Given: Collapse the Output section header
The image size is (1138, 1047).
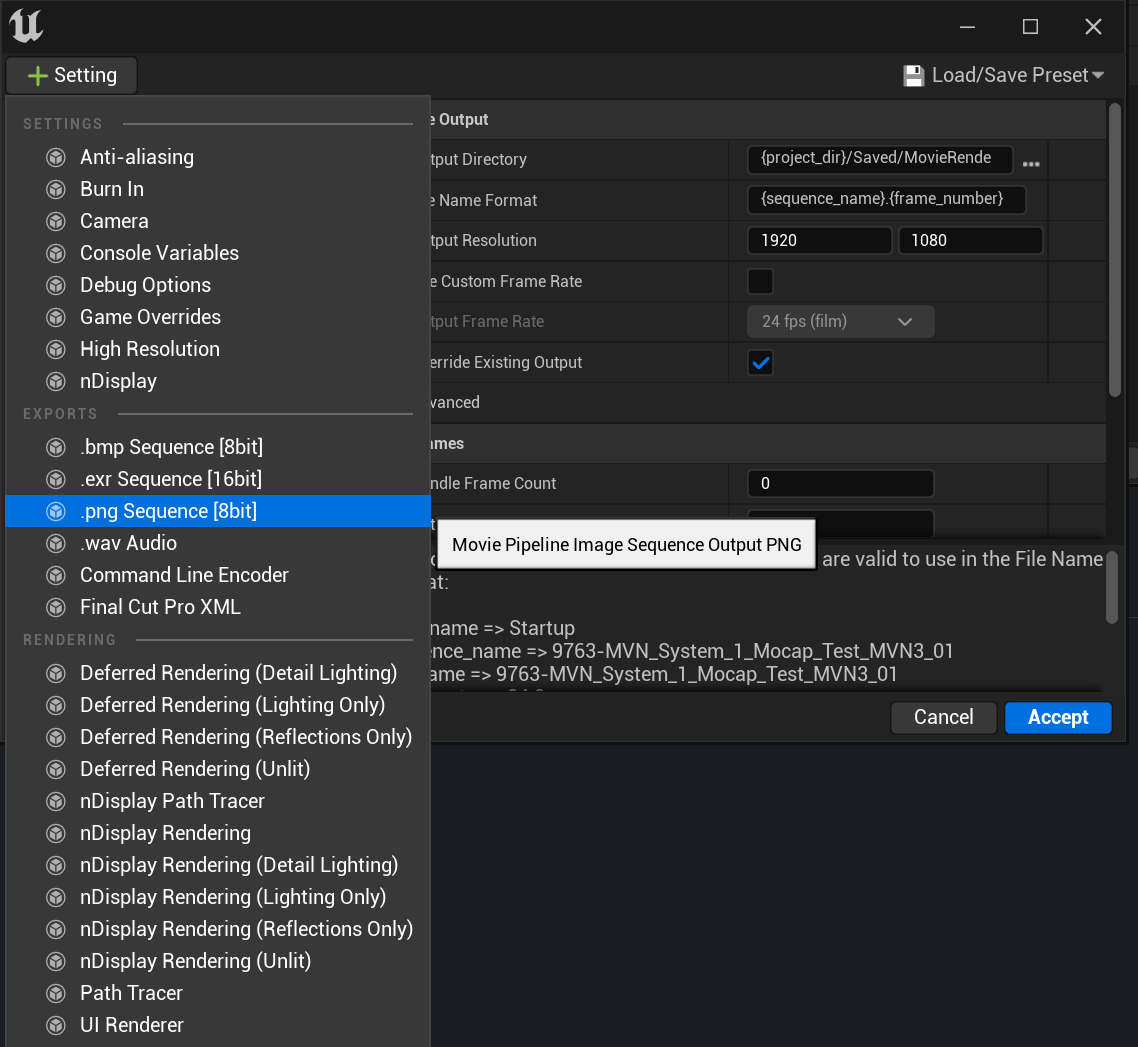Looking at the screenshot, I should click(768, 120).
